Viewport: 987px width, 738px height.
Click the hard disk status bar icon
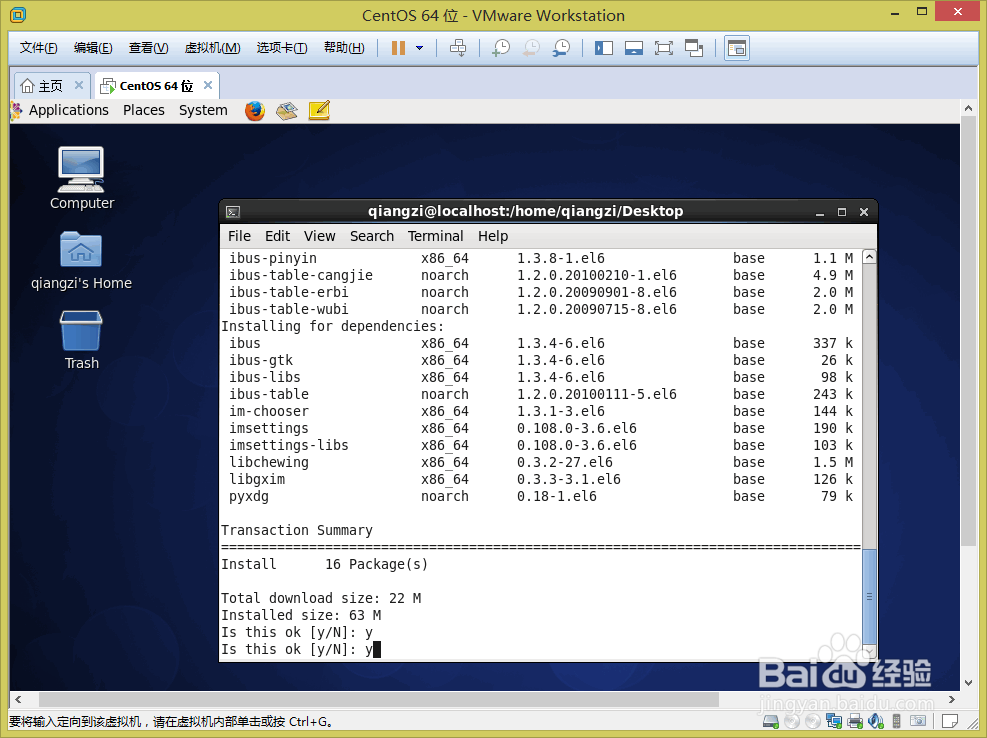point(770,722)
